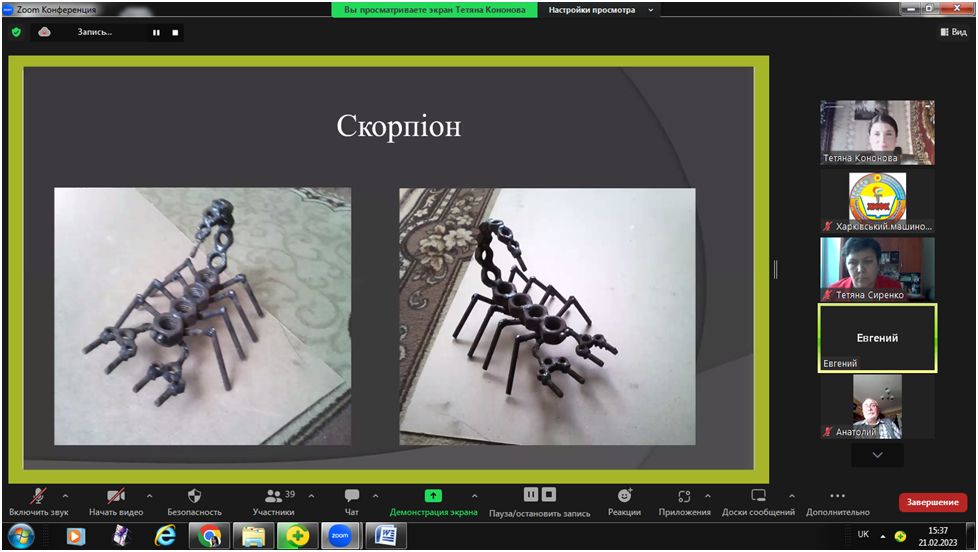Stop recording in the bottom toolbar

tap(549, 495)
